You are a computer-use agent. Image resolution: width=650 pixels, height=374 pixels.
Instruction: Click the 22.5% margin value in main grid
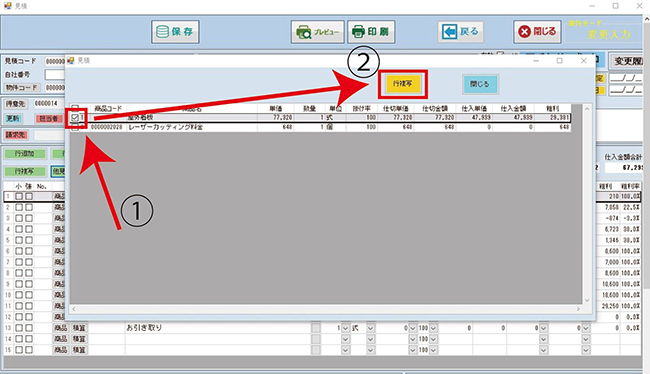(631, 207)
